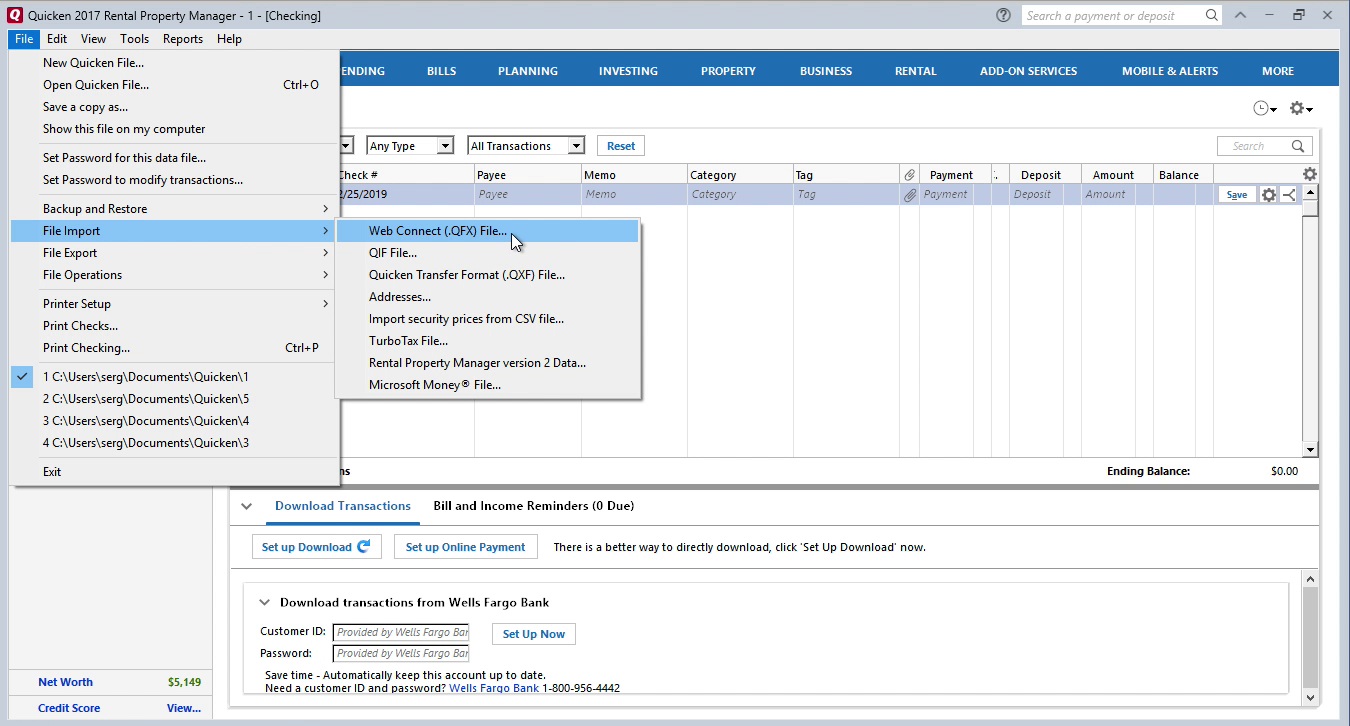Image resolution: width=1350 pixels, height=726 pixels.
Task: Open the help question mark icon
Action: coord(1004,15)
